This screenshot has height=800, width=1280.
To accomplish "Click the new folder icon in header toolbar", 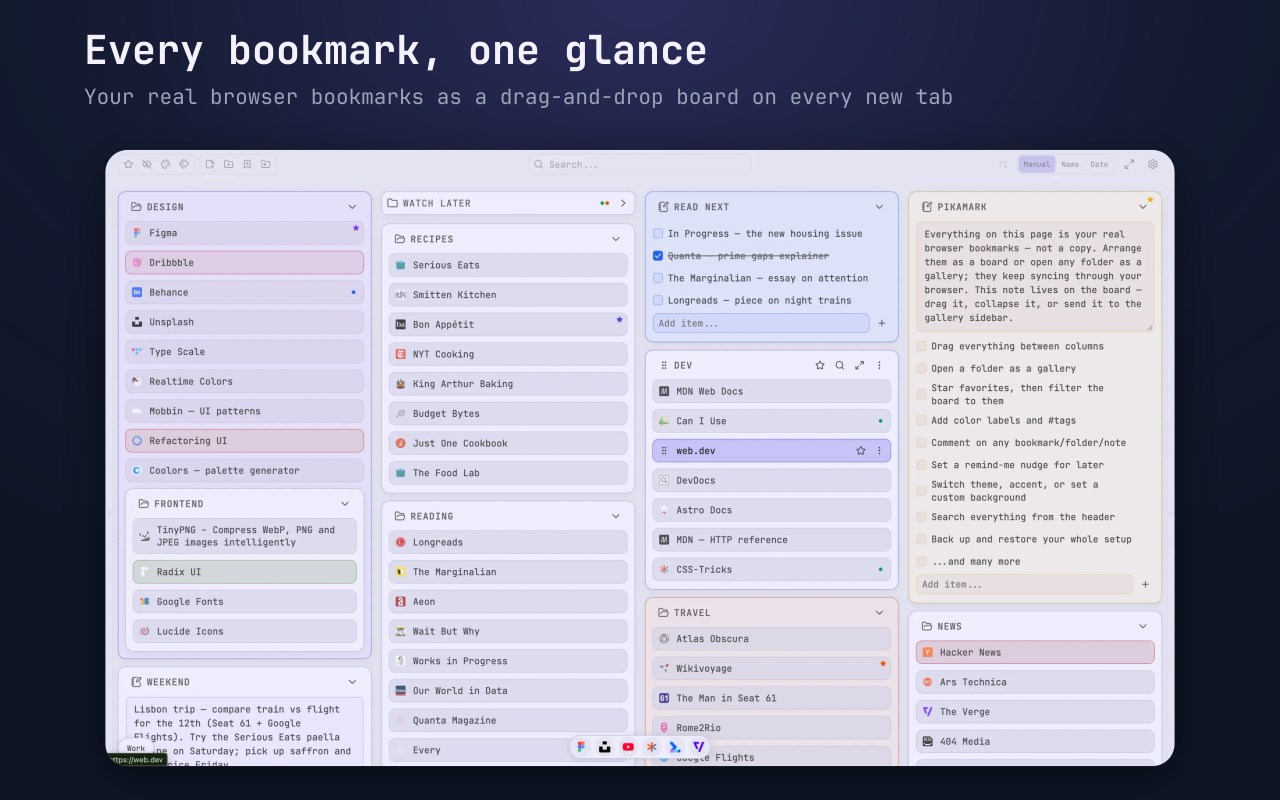I will click(x=228, y=164).
